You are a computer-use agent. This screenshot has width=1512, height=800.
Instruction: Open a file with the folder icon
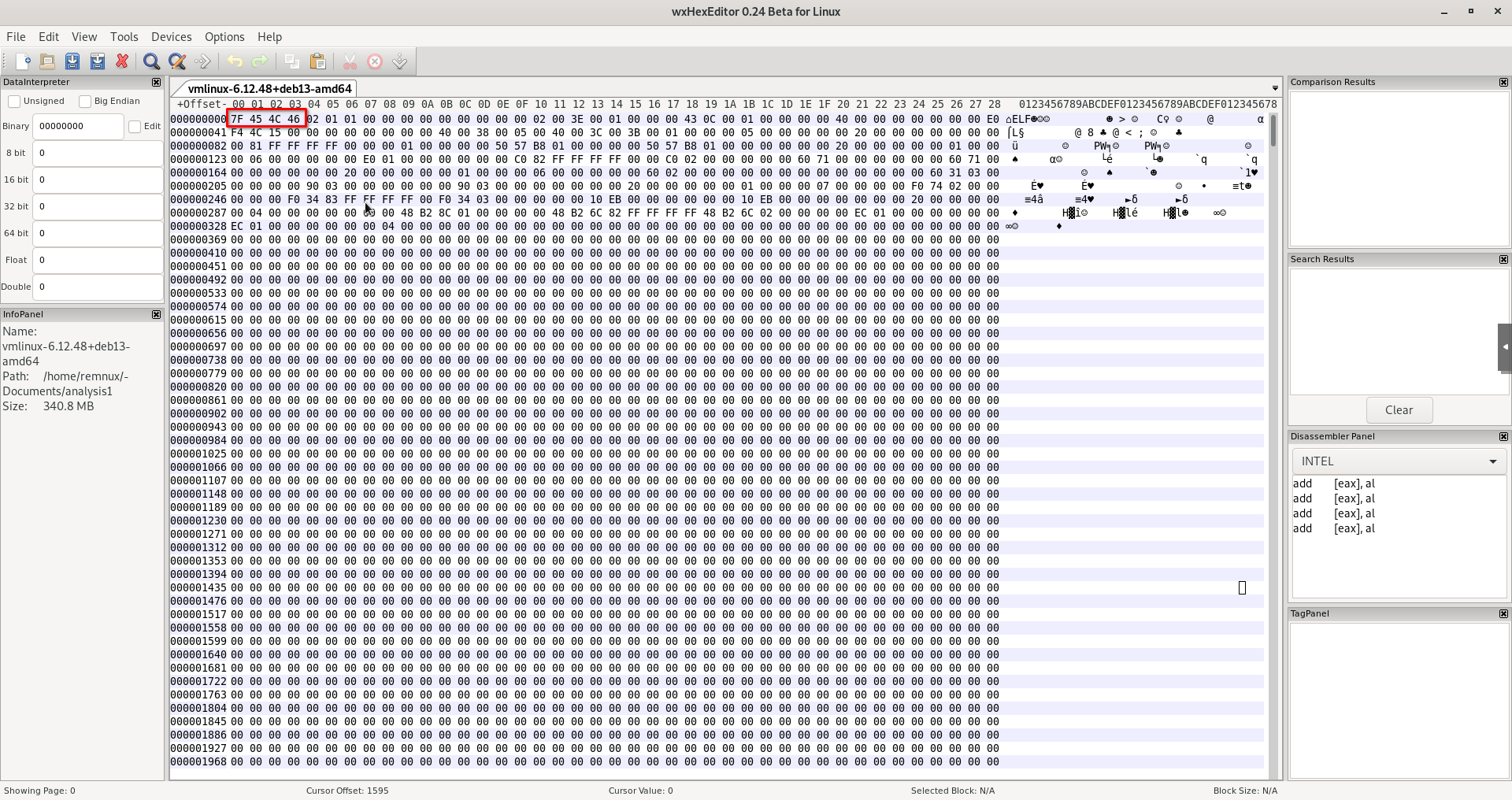(x=47, y=61)
